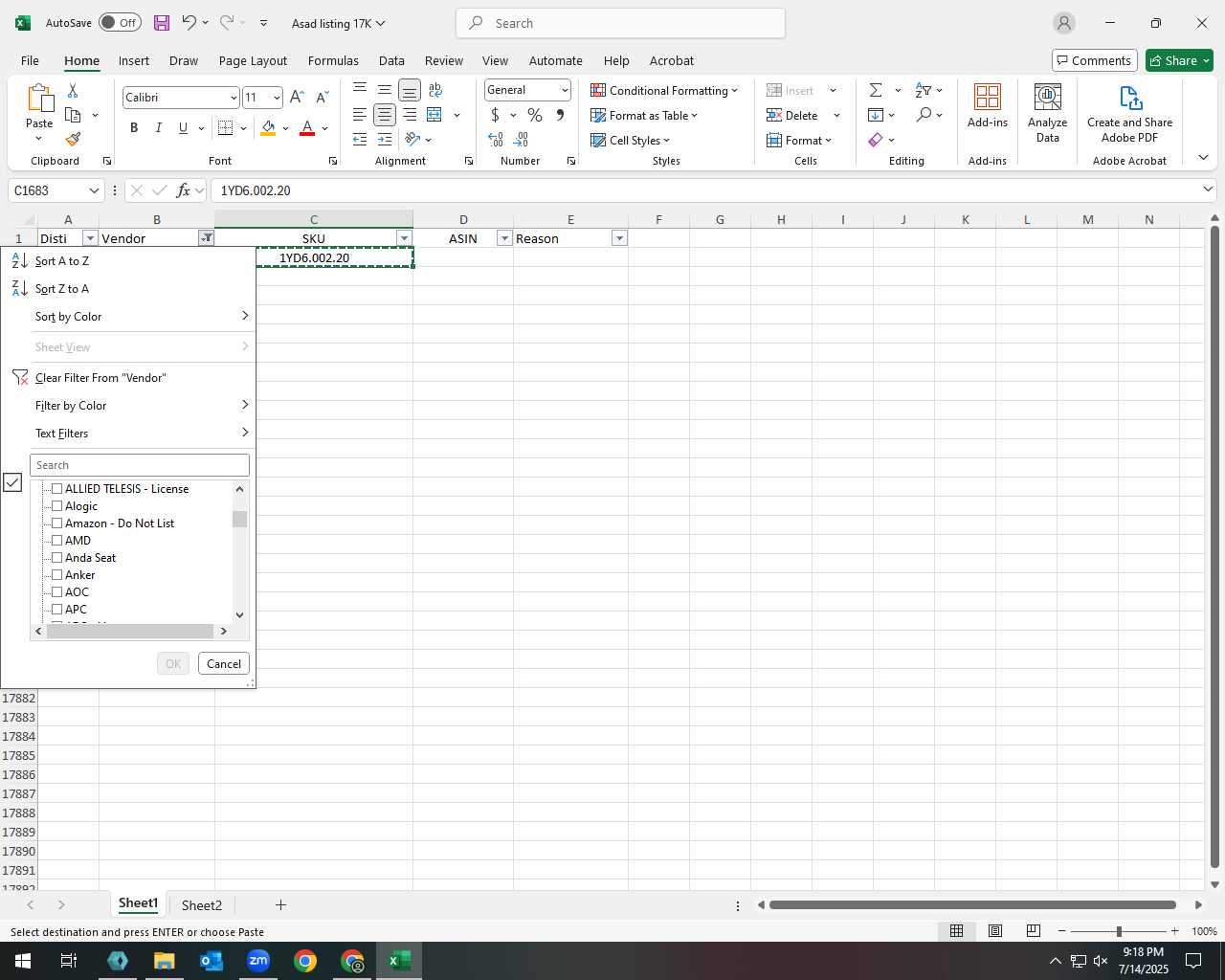Open Excel from the taskbar

tap(400, 961)
